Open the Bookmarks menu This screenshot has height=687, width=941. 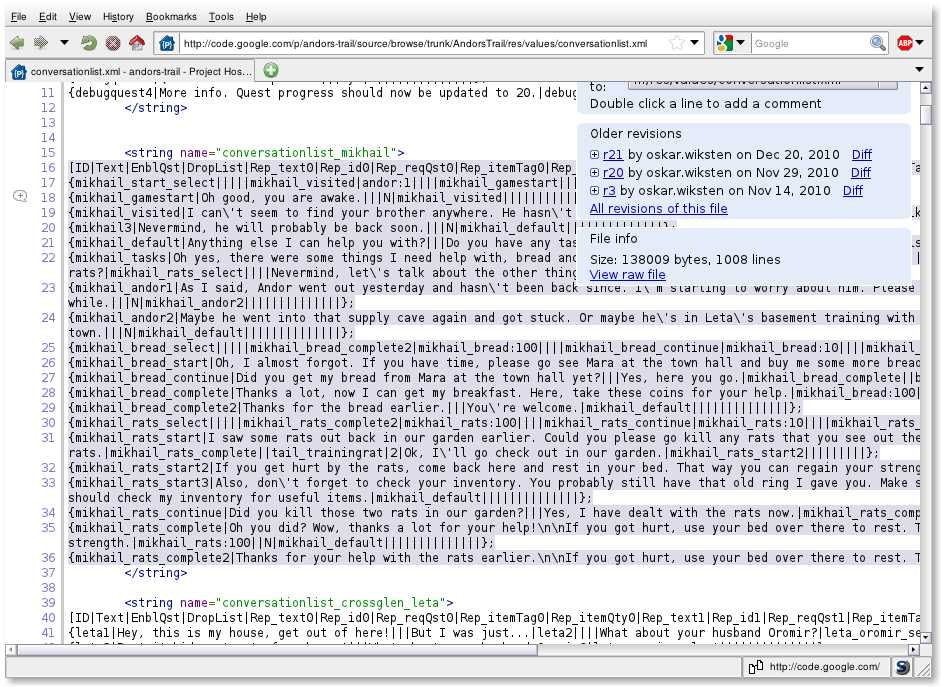(170, 17)
